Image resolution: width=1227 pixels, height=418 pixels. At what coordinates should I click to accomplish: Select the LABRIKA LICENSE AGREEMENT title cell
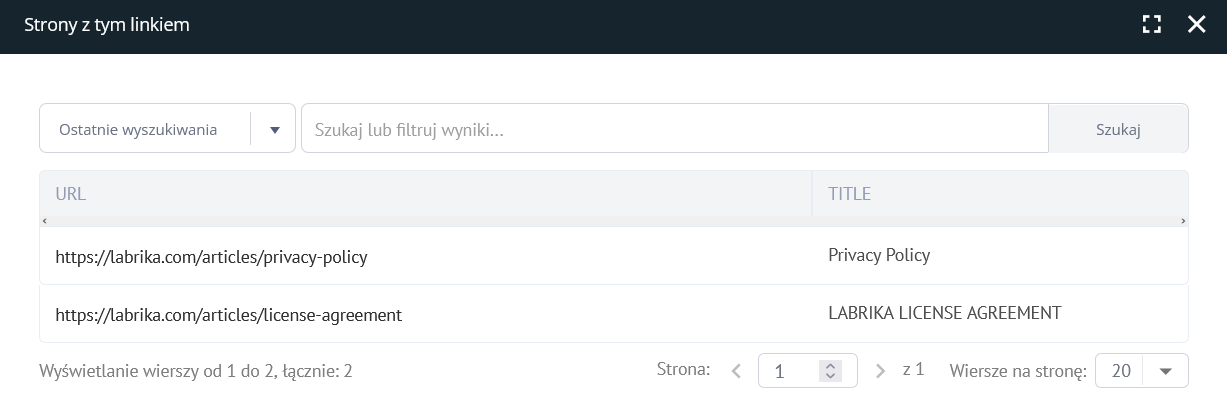click(944, 313)
